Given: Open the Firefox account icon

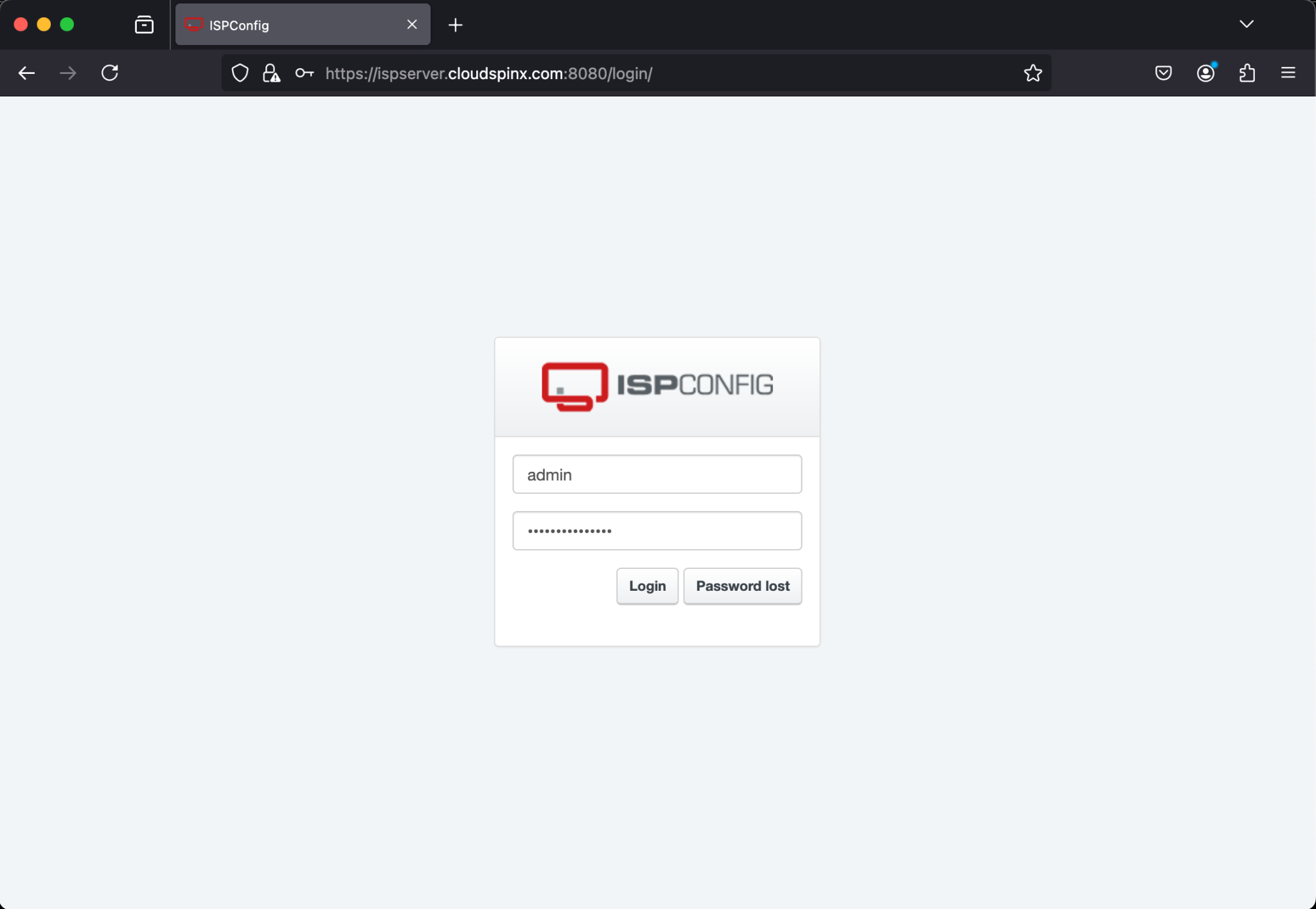Looking at the screenshot, I should 1205,73.
